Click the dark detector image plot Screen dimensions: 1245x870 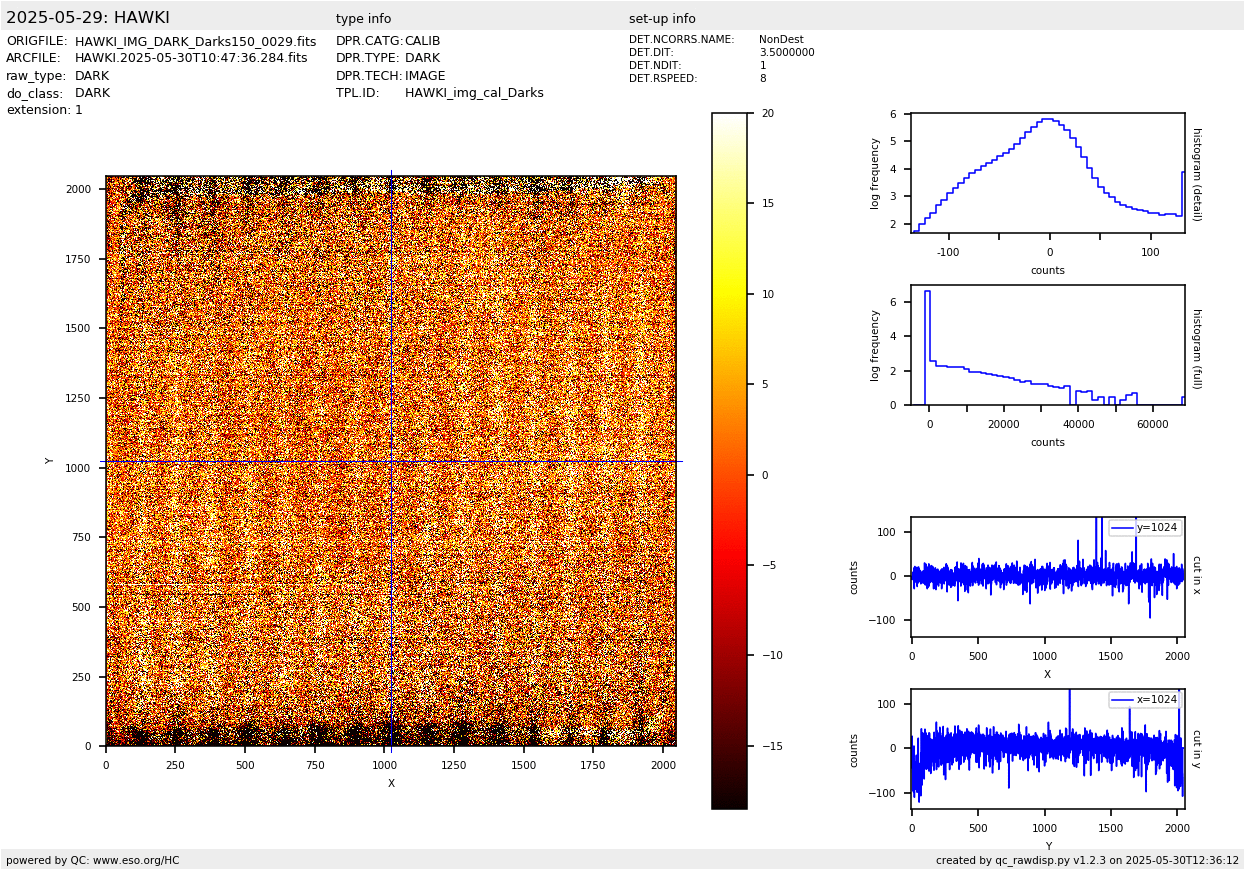click(x=390, y=460)
